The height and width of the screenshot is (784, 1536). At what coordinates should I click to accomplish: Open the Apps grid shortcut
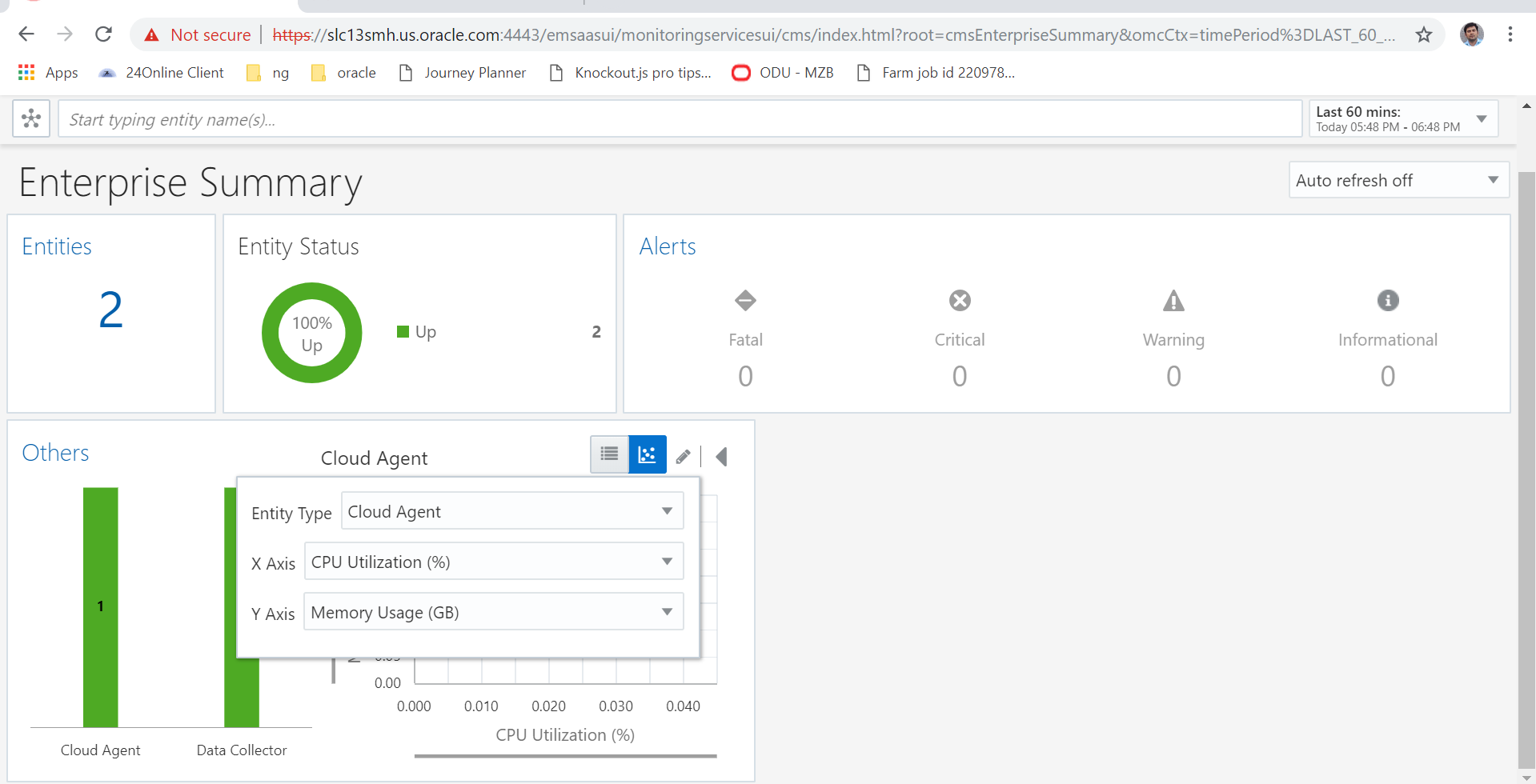(48, 73)
